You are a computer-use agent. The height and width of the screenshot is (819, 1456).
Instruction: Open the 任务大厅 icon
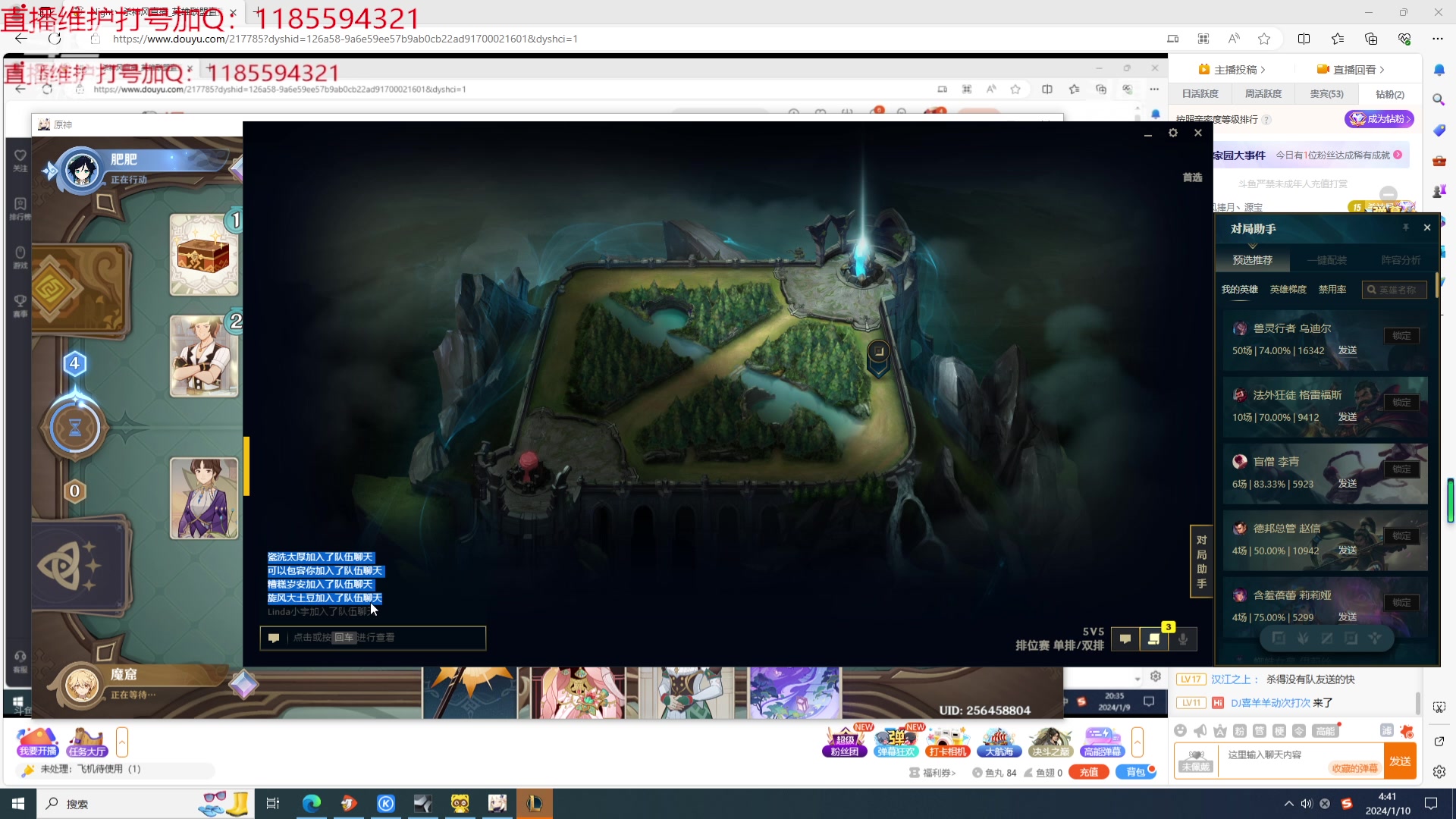87,742
